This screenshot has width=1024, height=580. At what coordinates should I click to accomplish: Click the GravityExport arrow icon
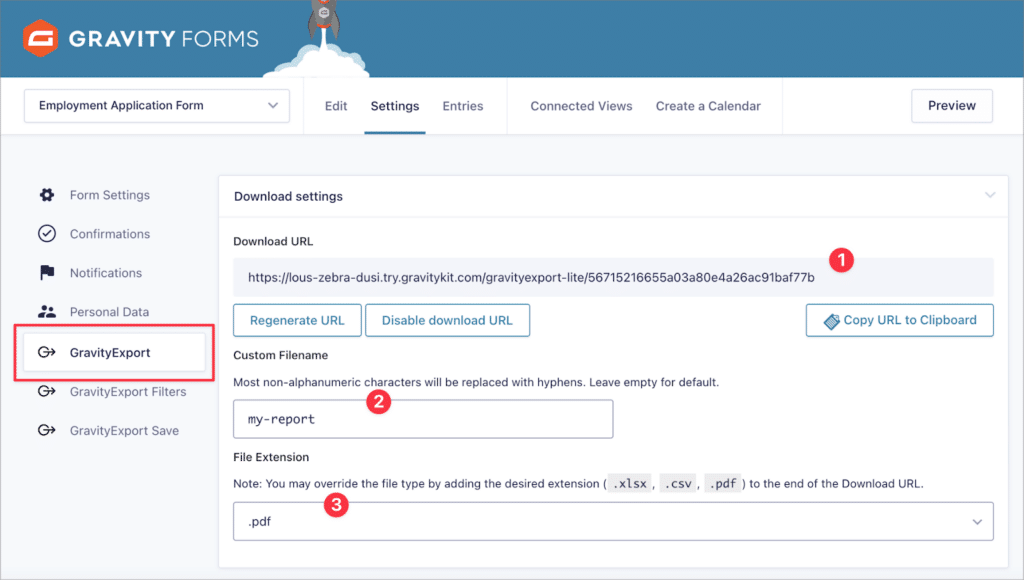coord(47,353)
